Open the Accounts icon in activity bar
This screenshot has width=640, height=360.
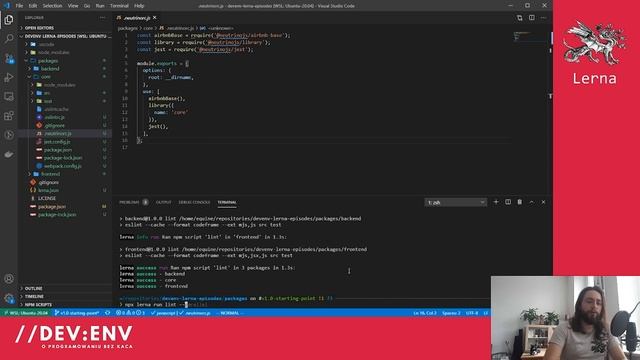tap(9, 279)
